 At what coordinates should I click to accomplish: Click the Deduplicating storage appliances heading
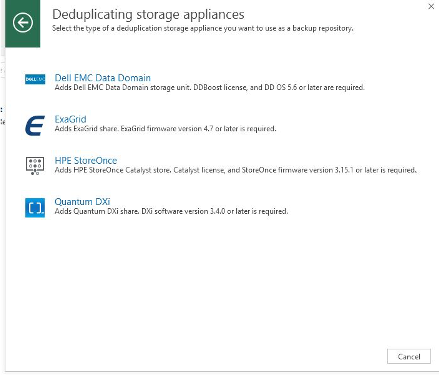[x=148, y=14]
